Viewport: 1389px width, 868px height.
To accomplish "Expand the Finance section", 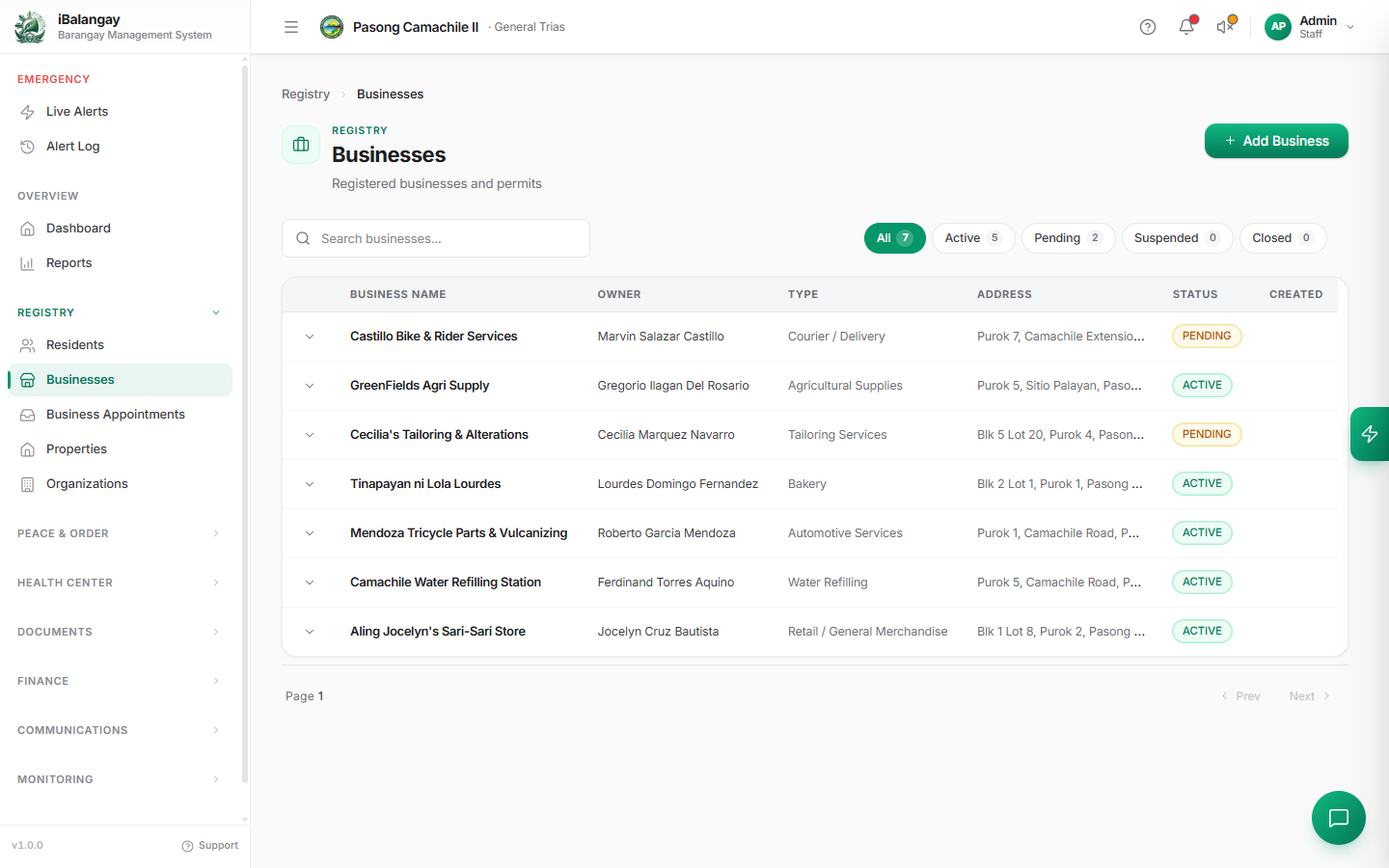I will [120, 681].
